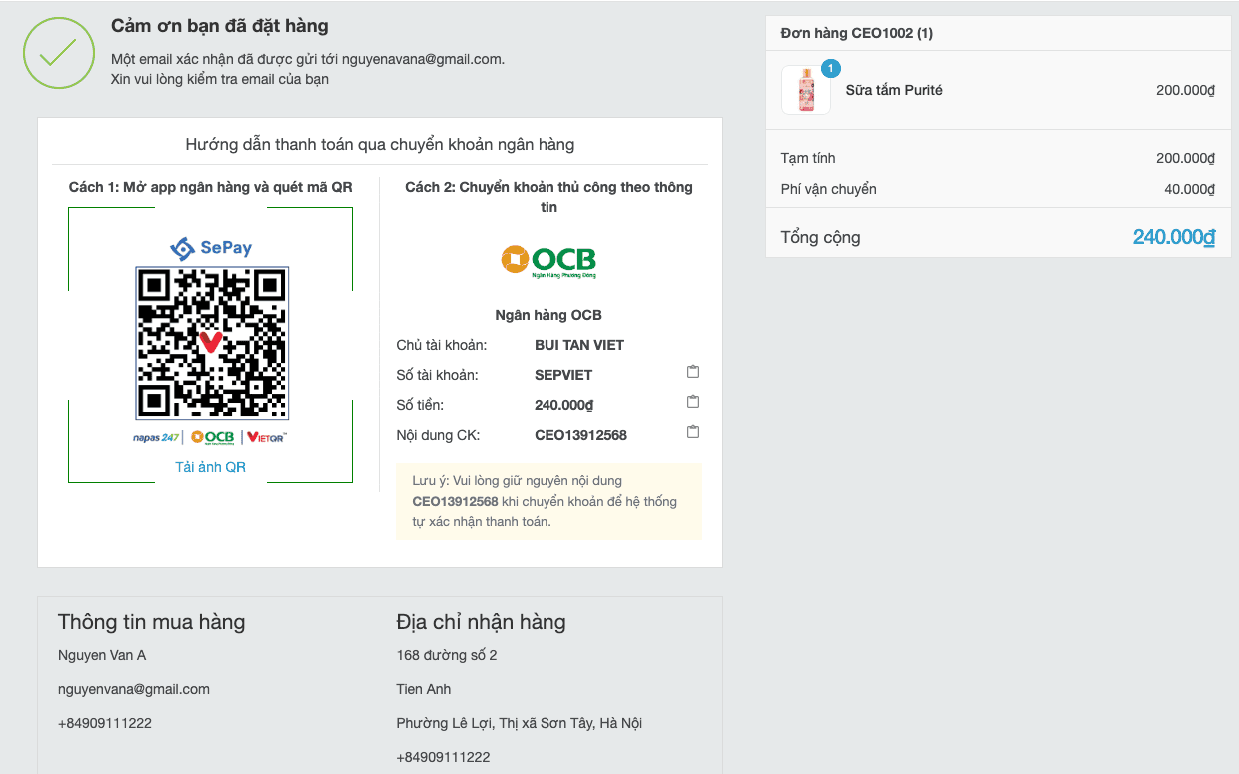1239x774 pixels.
Task: Click the green checkmark success icon
Action: point(58,53)
